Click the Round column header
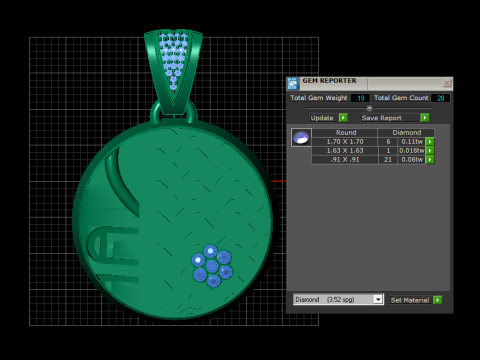This screenshot has height=360, width=480. click(346, 133)
